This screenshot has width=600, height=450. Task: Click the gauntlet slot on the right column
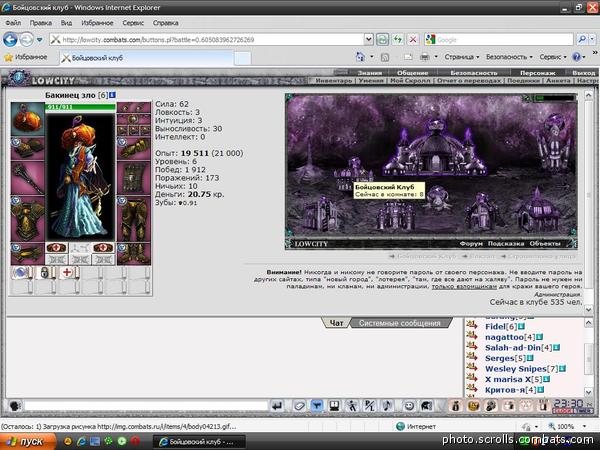134,149
